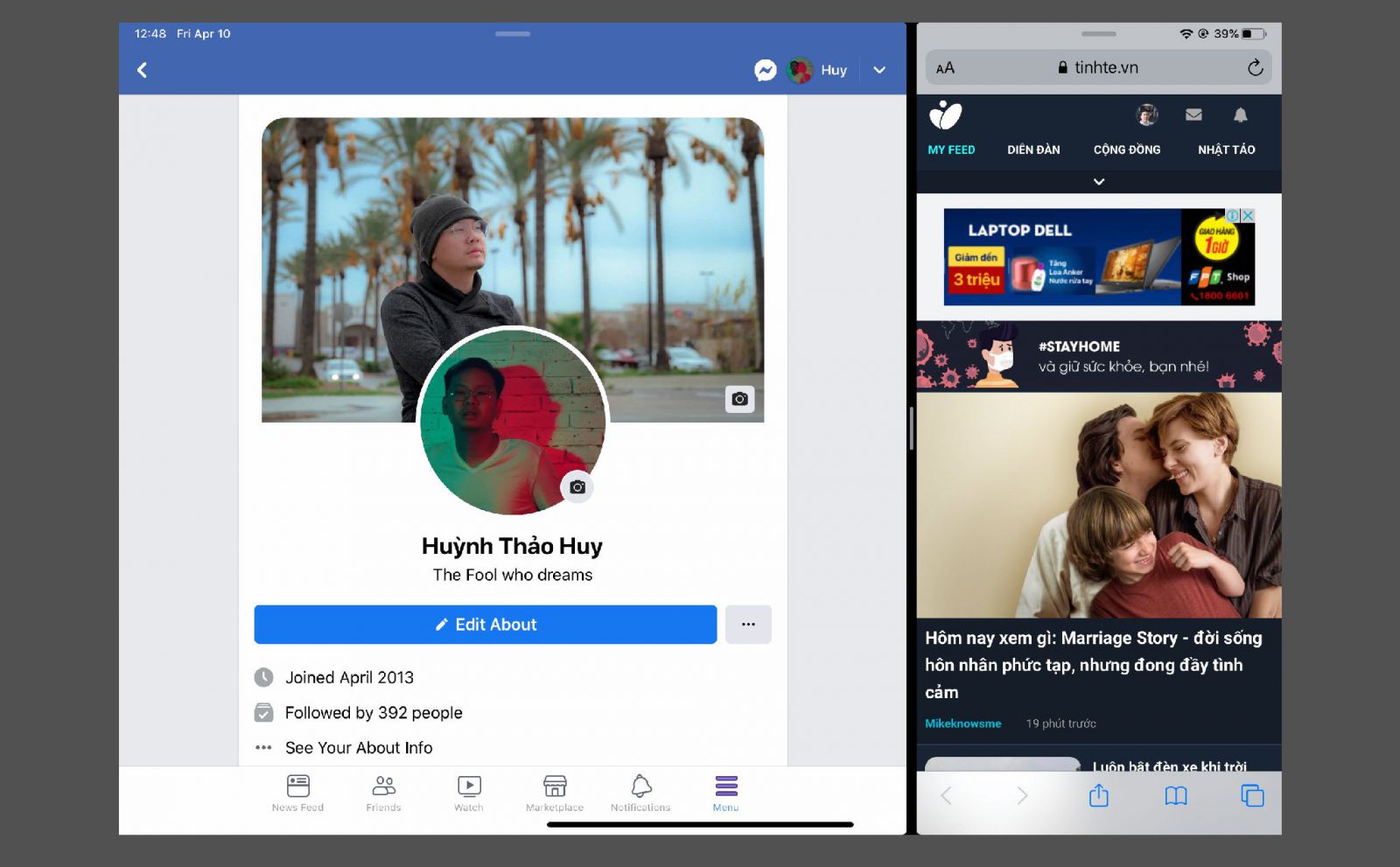Open the Notifications bell tab
The image size is (1400, 867).
(x=640, y=794)
